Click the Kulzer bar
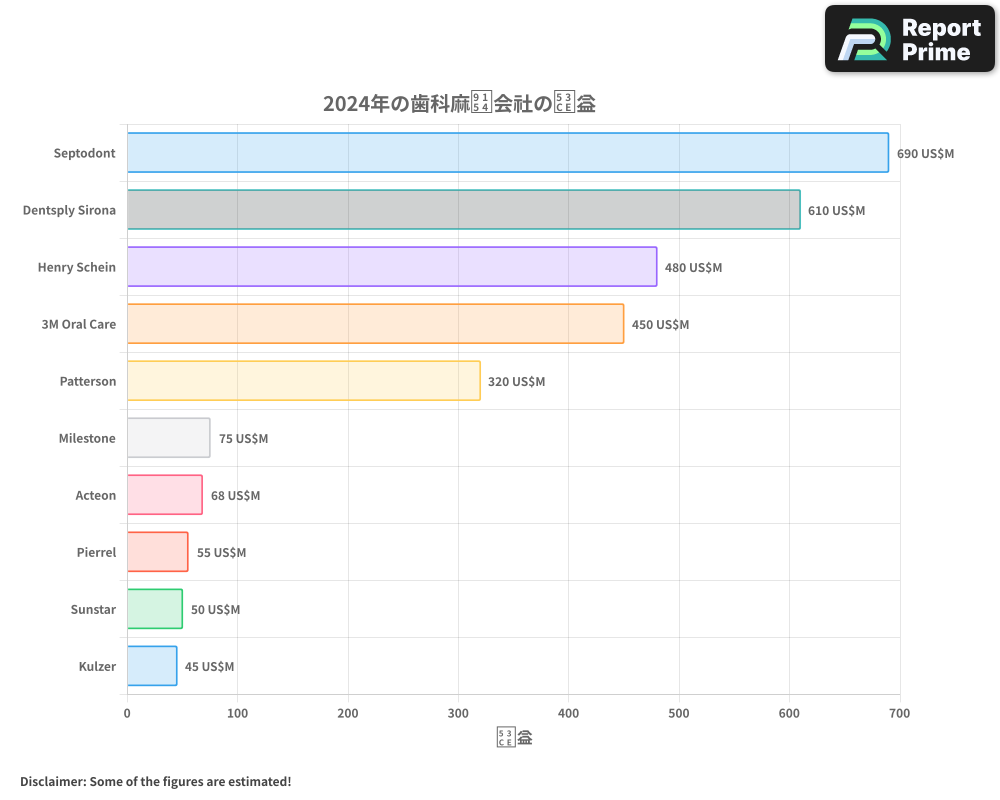The height and width of the screenshot is (800, 1000). tap(150, 666)
